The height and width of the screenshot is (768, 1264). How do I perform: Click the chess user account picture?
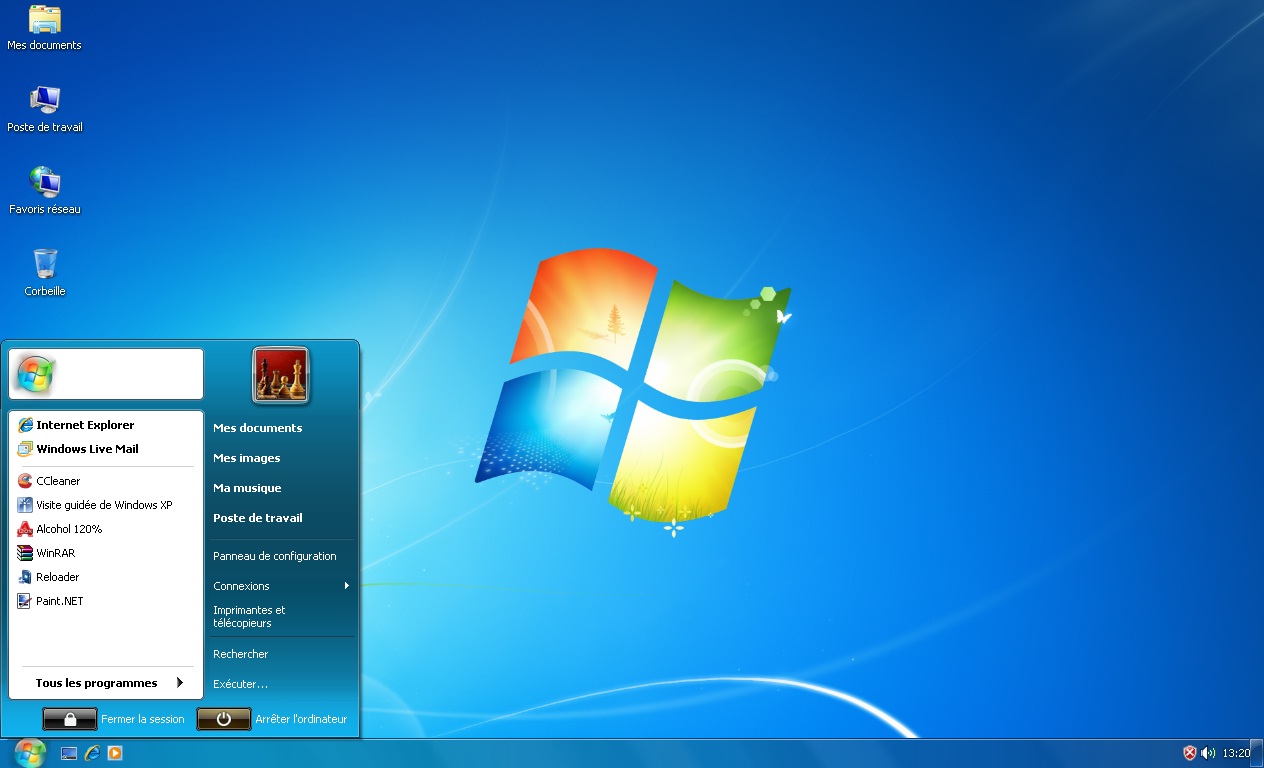point(281,375)
